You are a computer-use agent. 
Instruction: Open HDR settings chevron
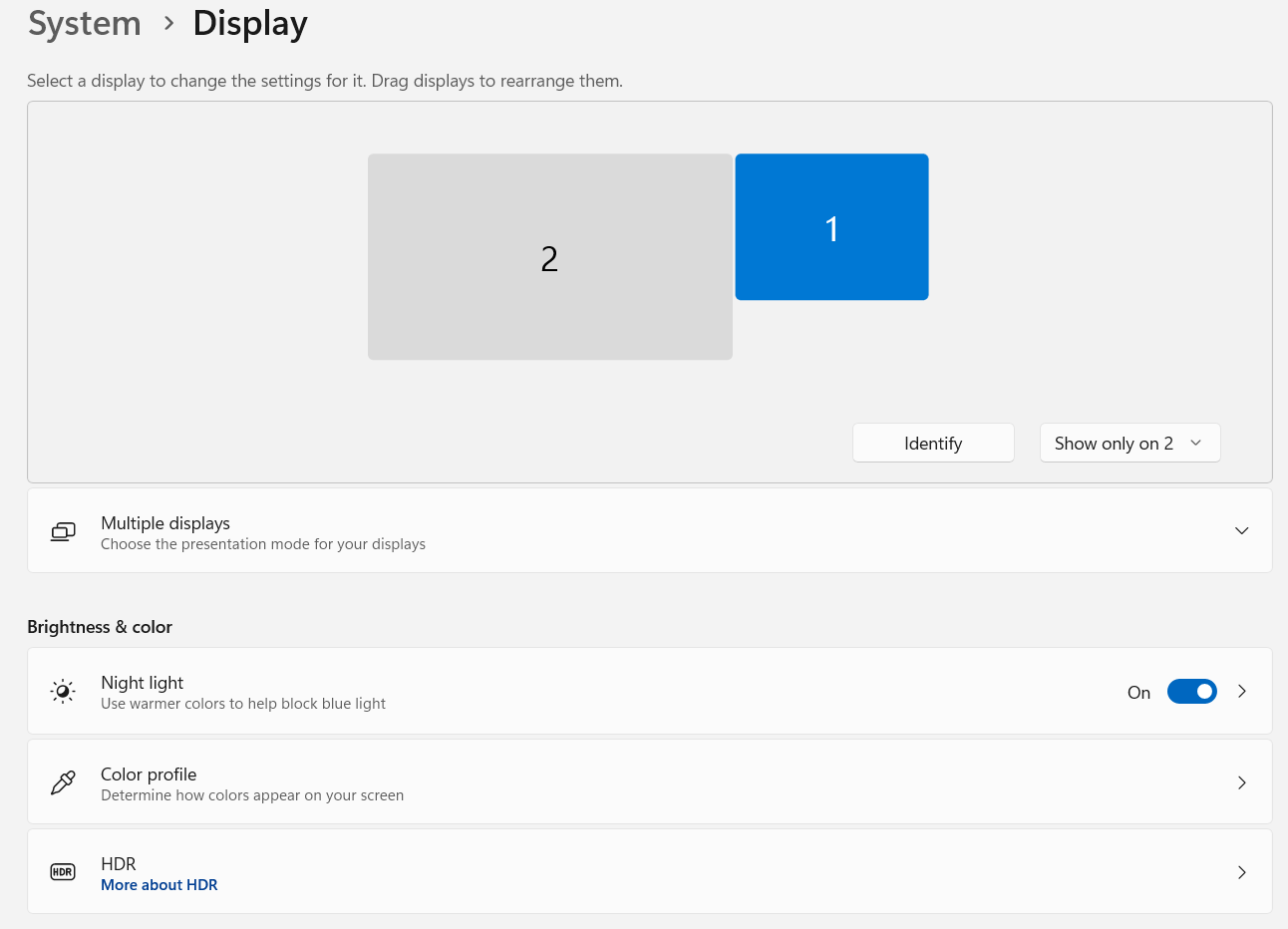pos(1242,872)
